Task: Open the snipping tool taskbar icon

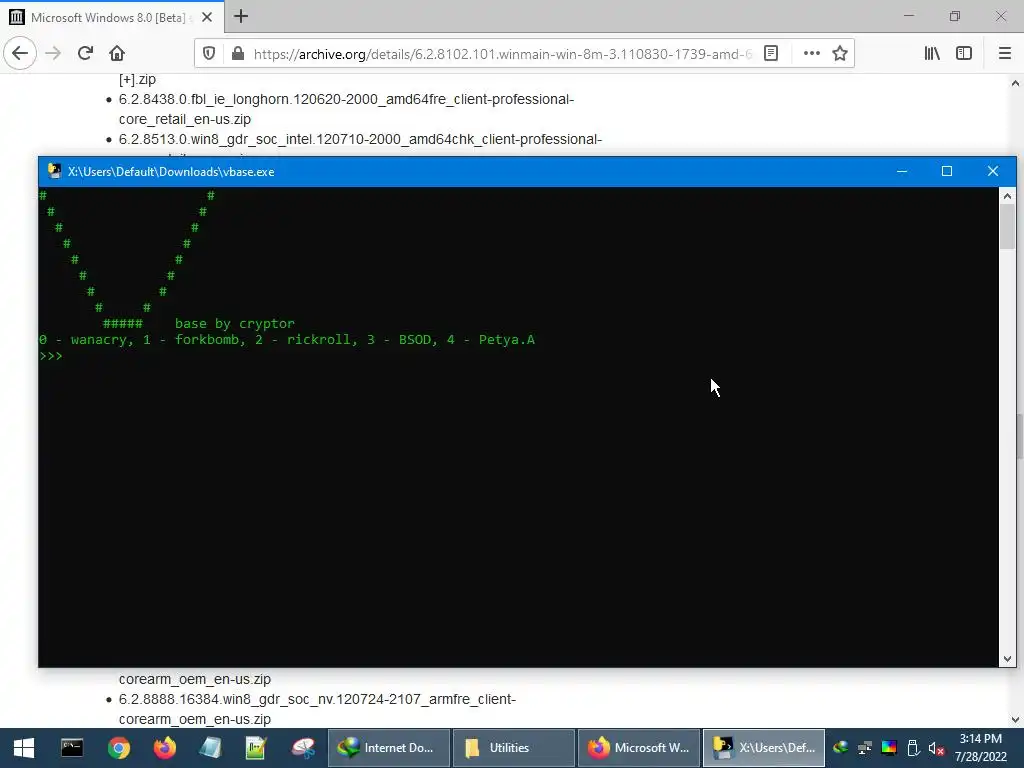Action: click(x=303, y=748)
